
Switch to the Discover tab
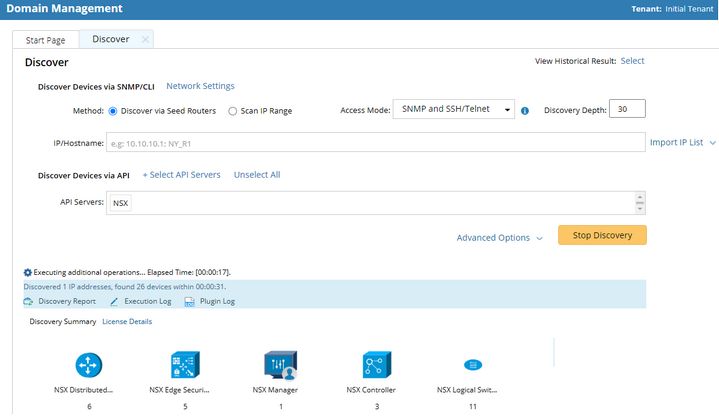(111, 39)
